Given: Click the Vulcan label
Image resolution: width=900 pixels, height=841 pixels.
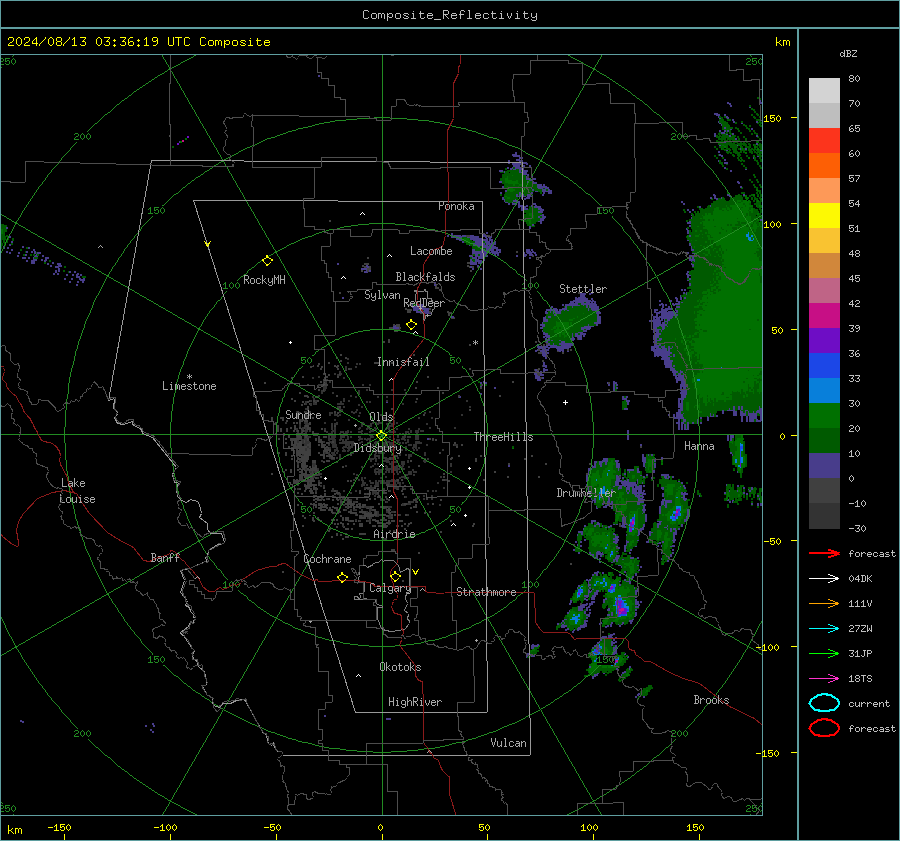Looking at the screenshot, I should (x=508, y=743).
